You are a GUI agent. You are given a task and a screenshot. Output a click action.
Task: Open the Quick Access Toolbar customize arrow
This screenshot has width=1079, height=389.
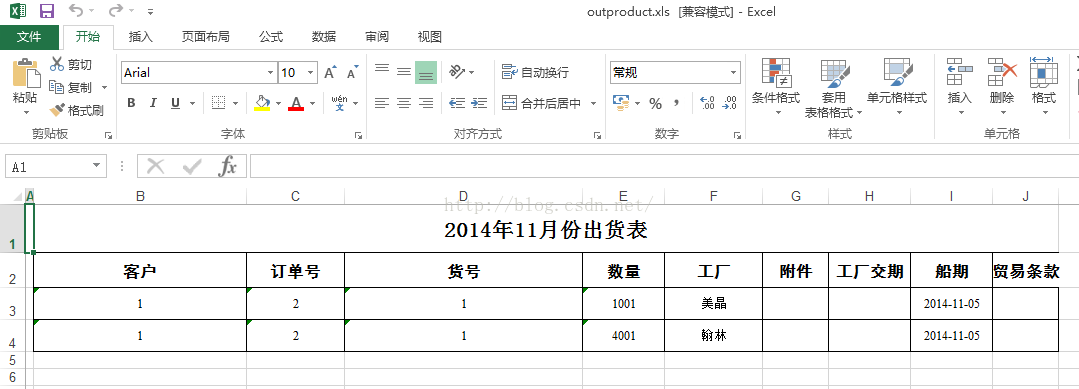pyautogui.click(x=151, y=12)
